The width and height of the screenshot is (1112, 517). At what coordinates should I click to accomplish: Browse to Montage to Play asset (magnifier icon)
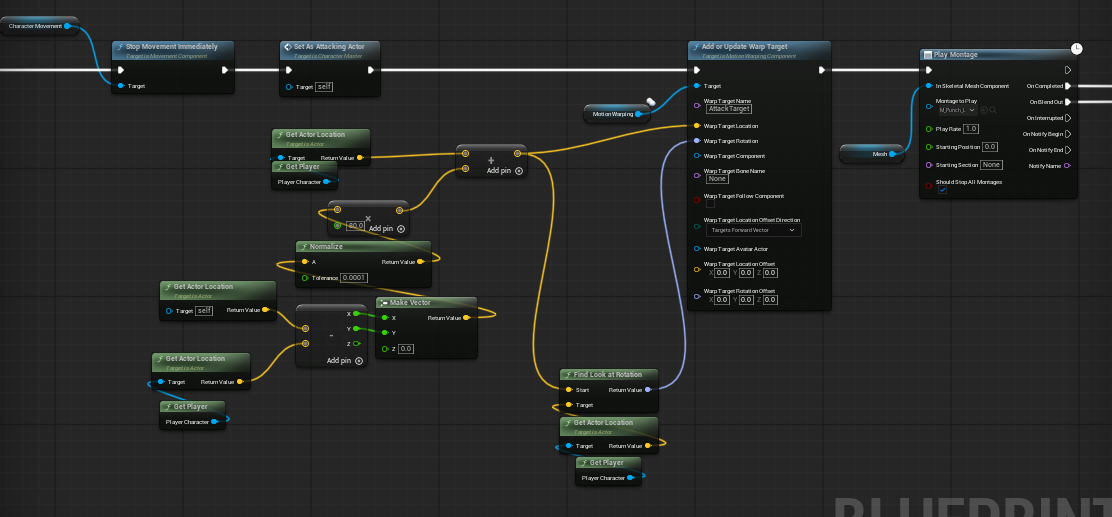993,110
